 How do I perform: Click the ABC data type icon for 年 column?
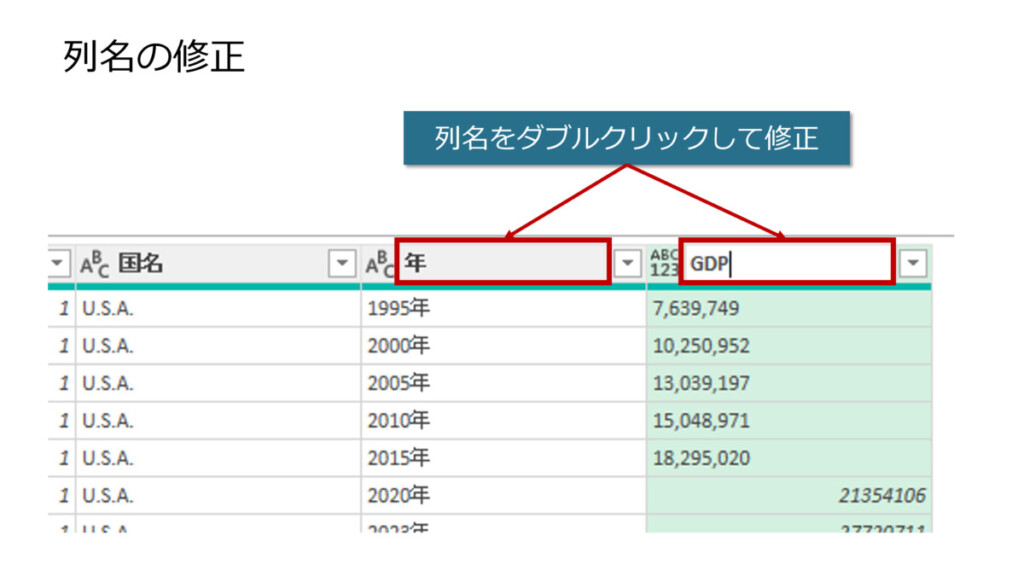pos(379,264)
